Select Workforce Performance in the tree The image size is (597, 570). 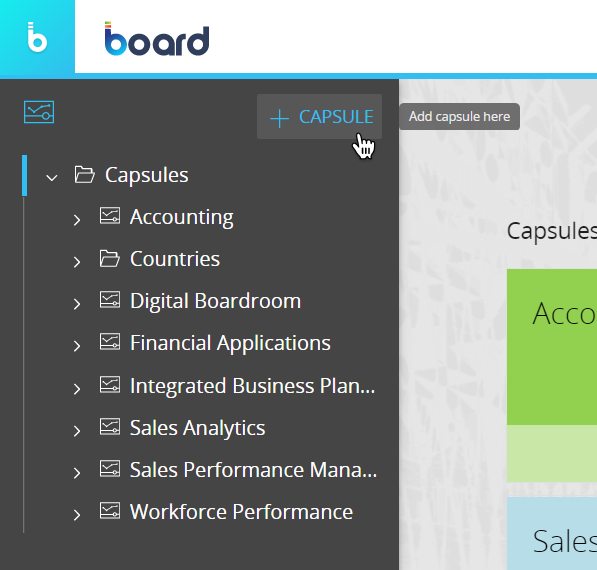click(x=241, y=512)
